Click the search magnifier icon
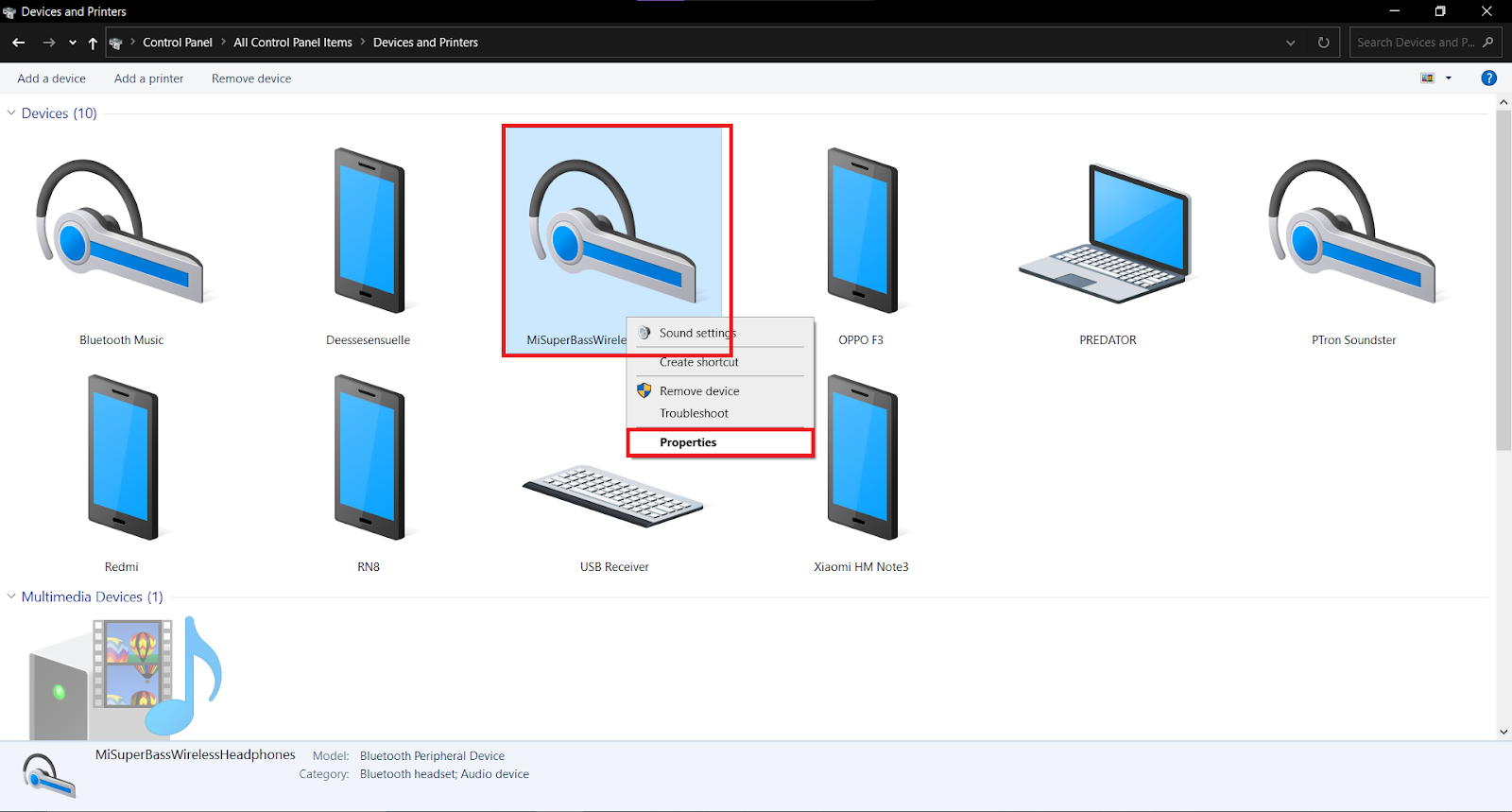 point(1488,43)
